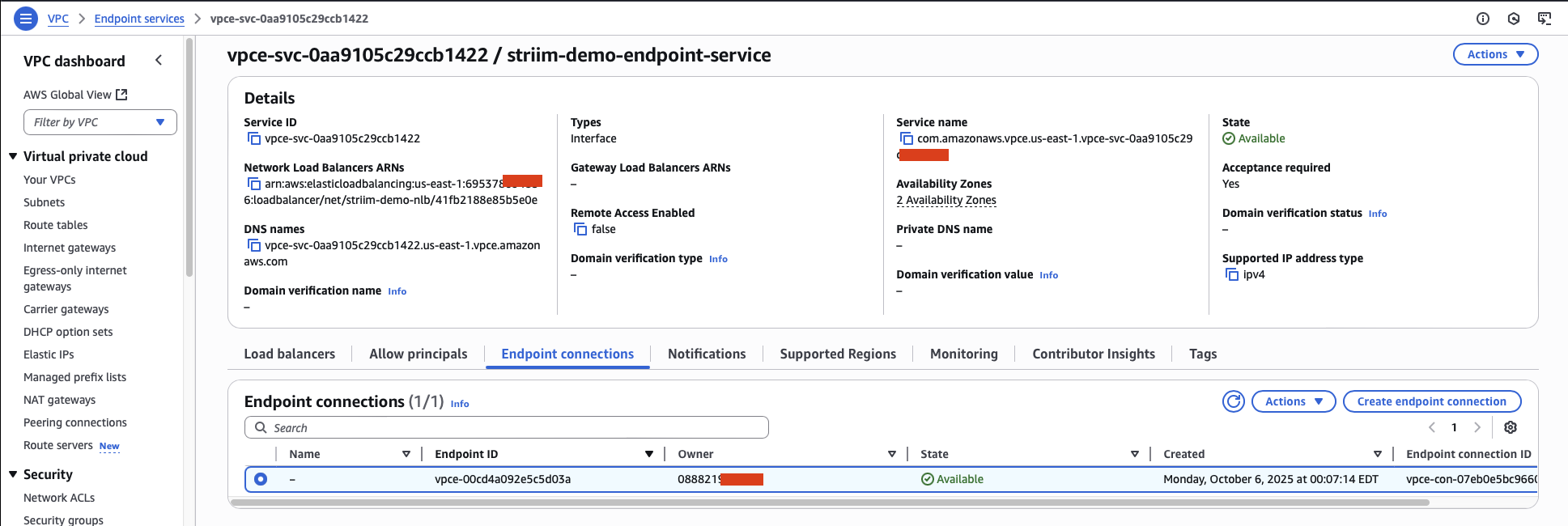Open the hamburger navigation menu
The height and width of the screenshot is (526, 1568).
click(26, 18)
